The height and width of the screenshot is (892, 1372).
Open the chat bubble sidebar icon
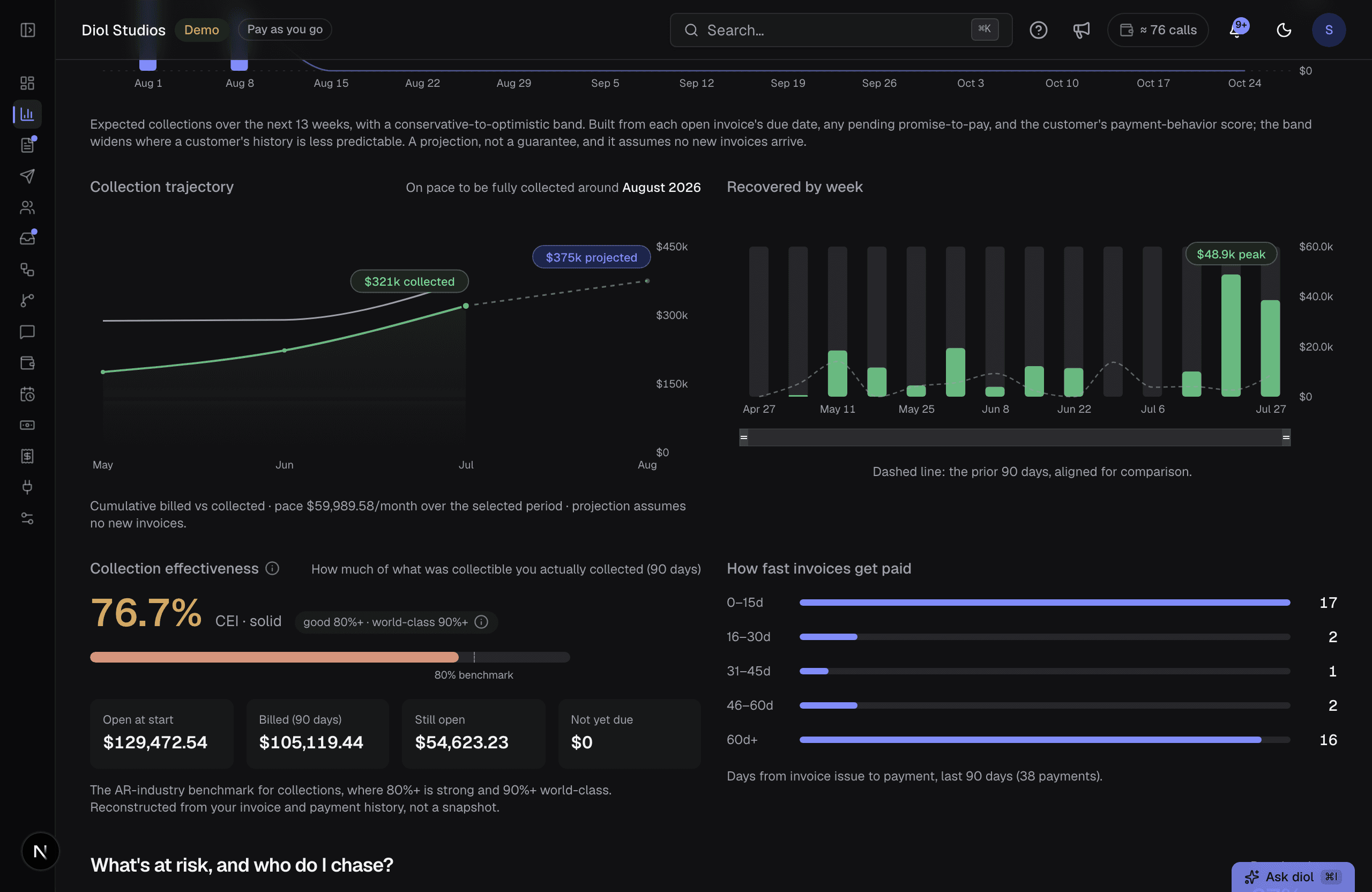(x=27, y=331)
